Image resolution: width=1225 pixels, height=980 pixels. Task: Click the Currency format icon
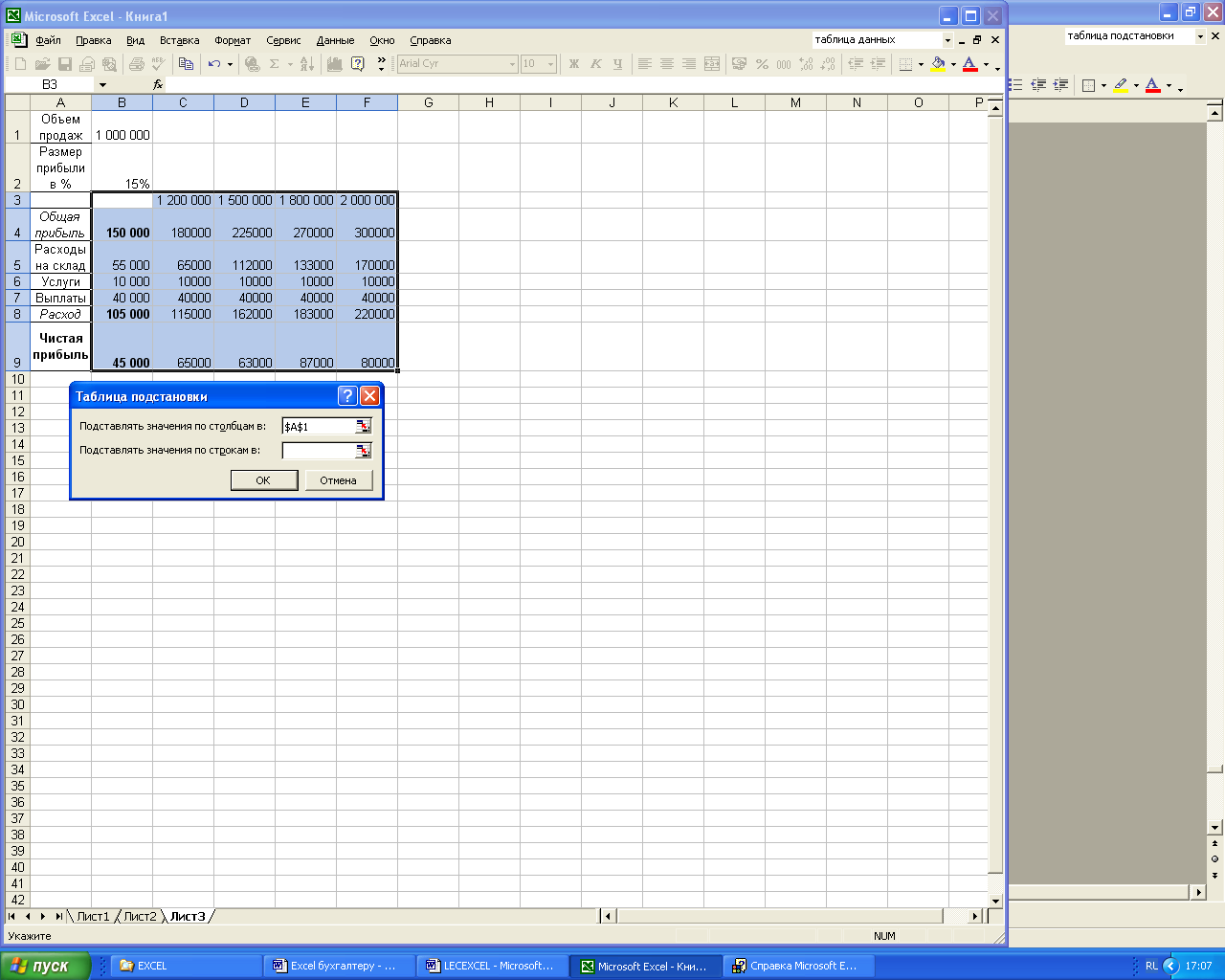[x=739, y=64]
